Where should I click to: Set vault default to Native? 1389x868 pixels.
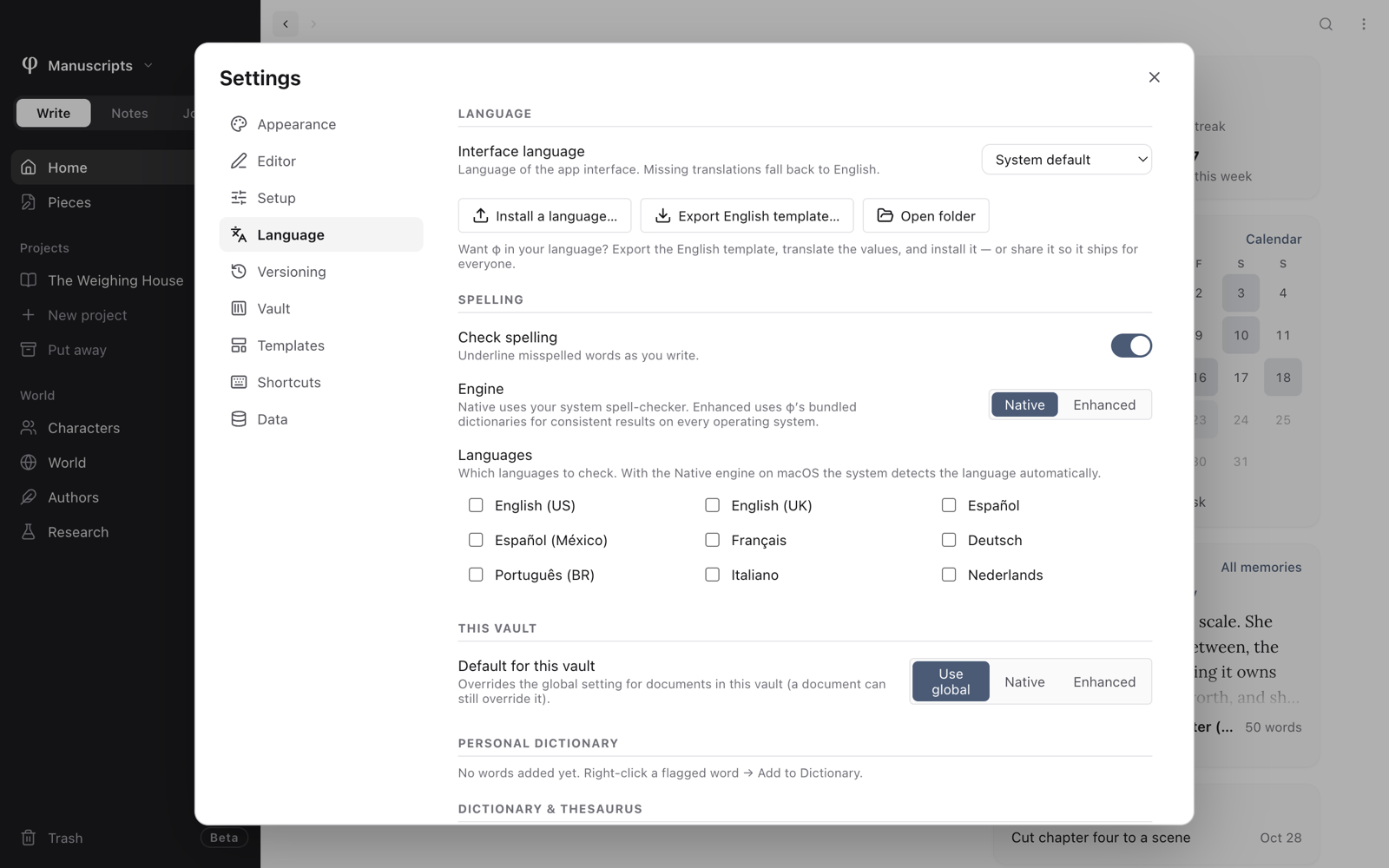(x=1024, y=681)
